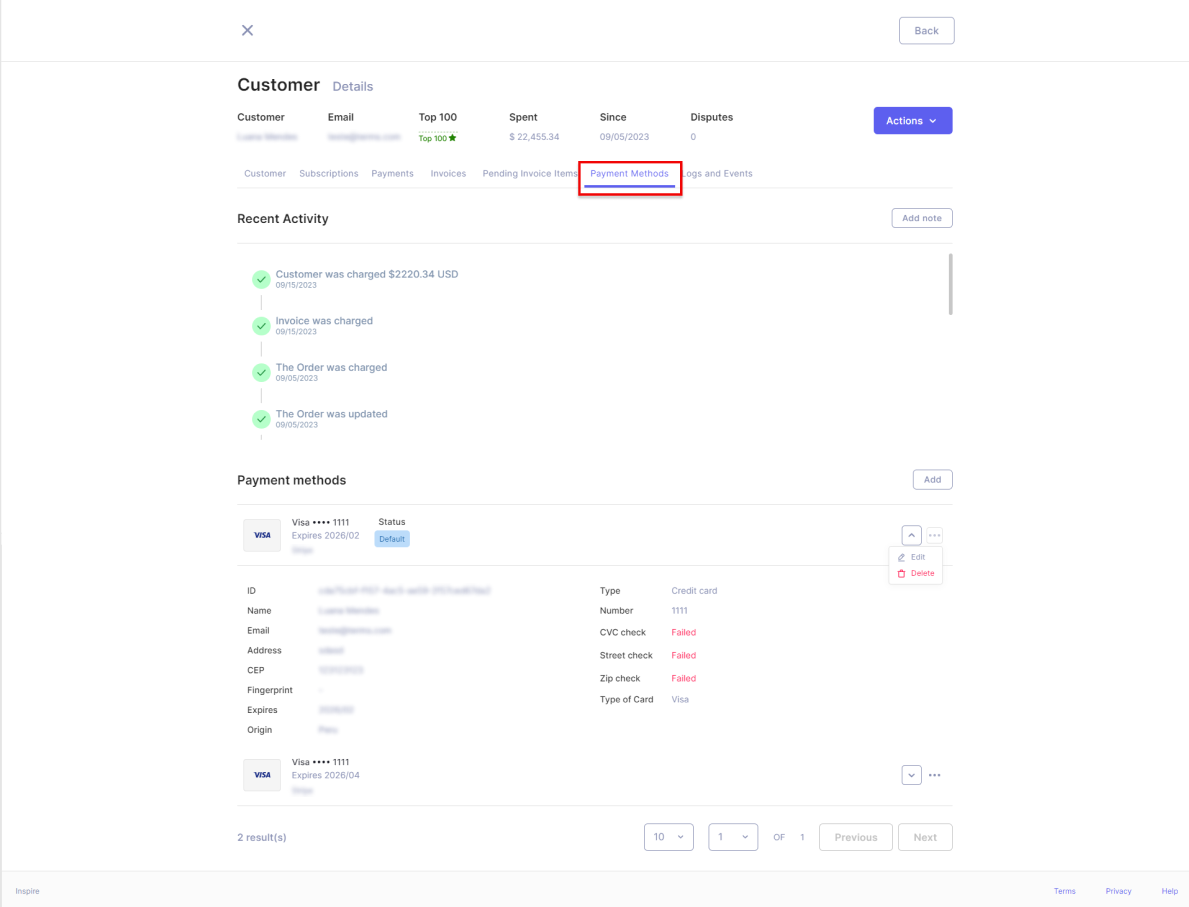Close the customer details panel with X

(247, 30)
